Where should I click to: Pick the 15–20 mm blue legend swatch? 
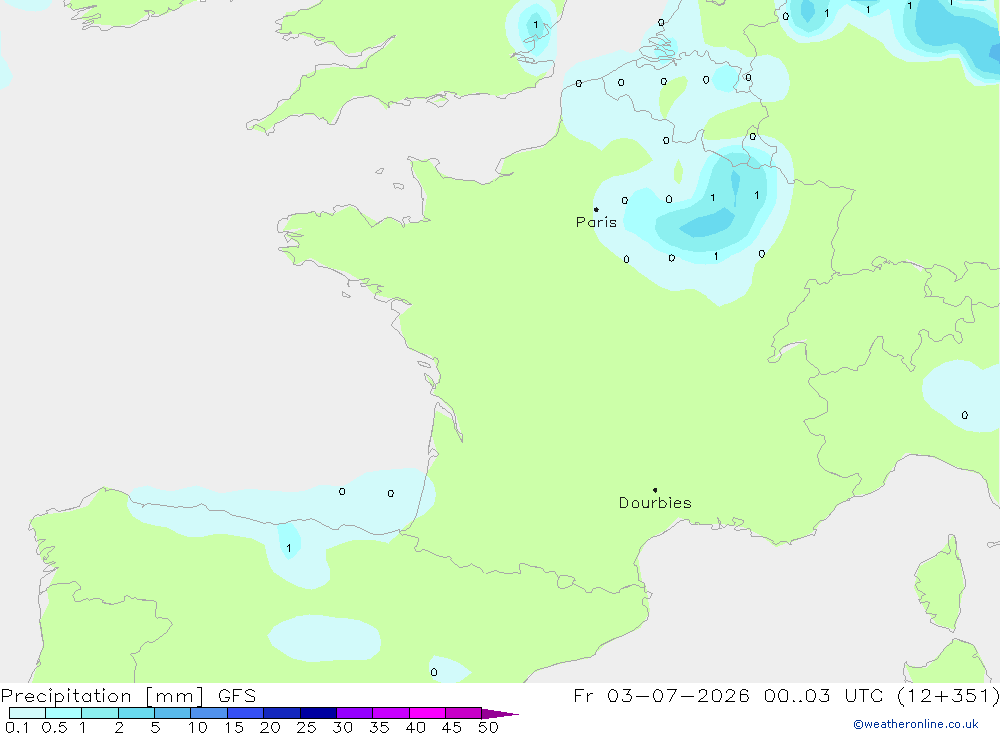pos(245,713)
